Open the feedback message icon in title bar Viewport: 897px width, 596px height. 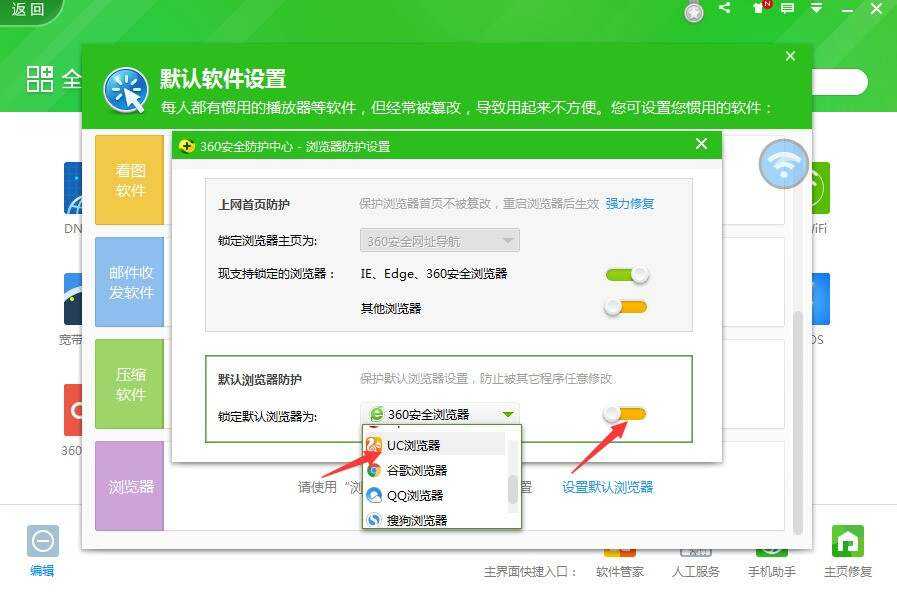pyautogui.click(x=788, y=8)
